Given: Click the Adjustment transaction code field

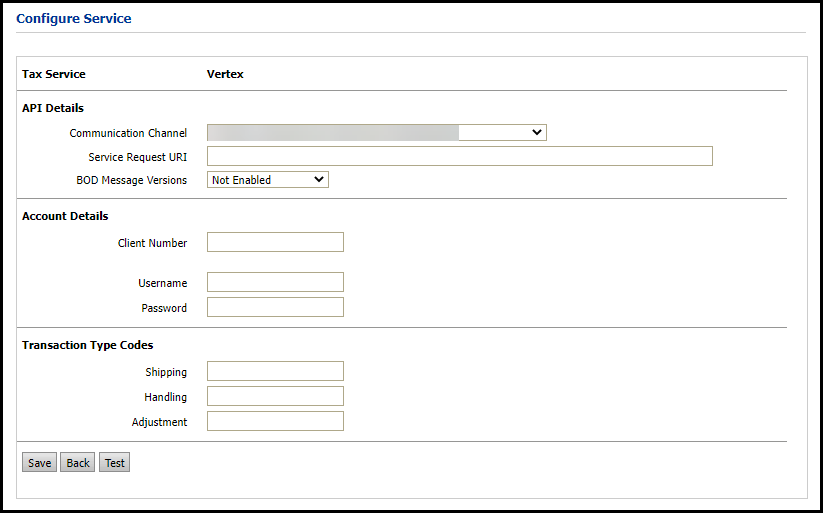Looking at the screenshot, I should [x=275, y=421].
